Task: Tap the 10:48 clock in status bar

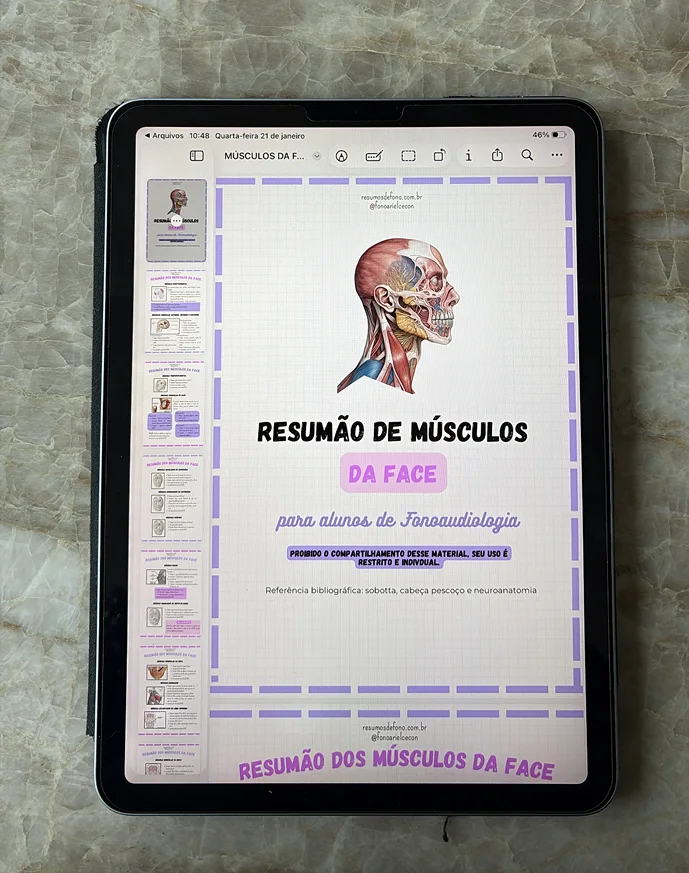Action: [199, 135]
